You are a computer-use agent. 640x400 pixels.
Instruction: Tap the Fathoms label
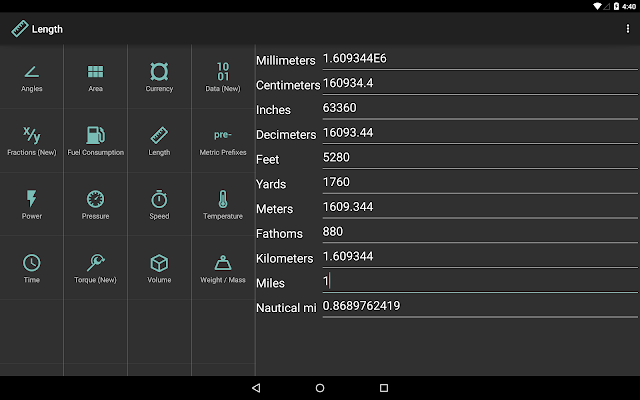click(280, 233)
